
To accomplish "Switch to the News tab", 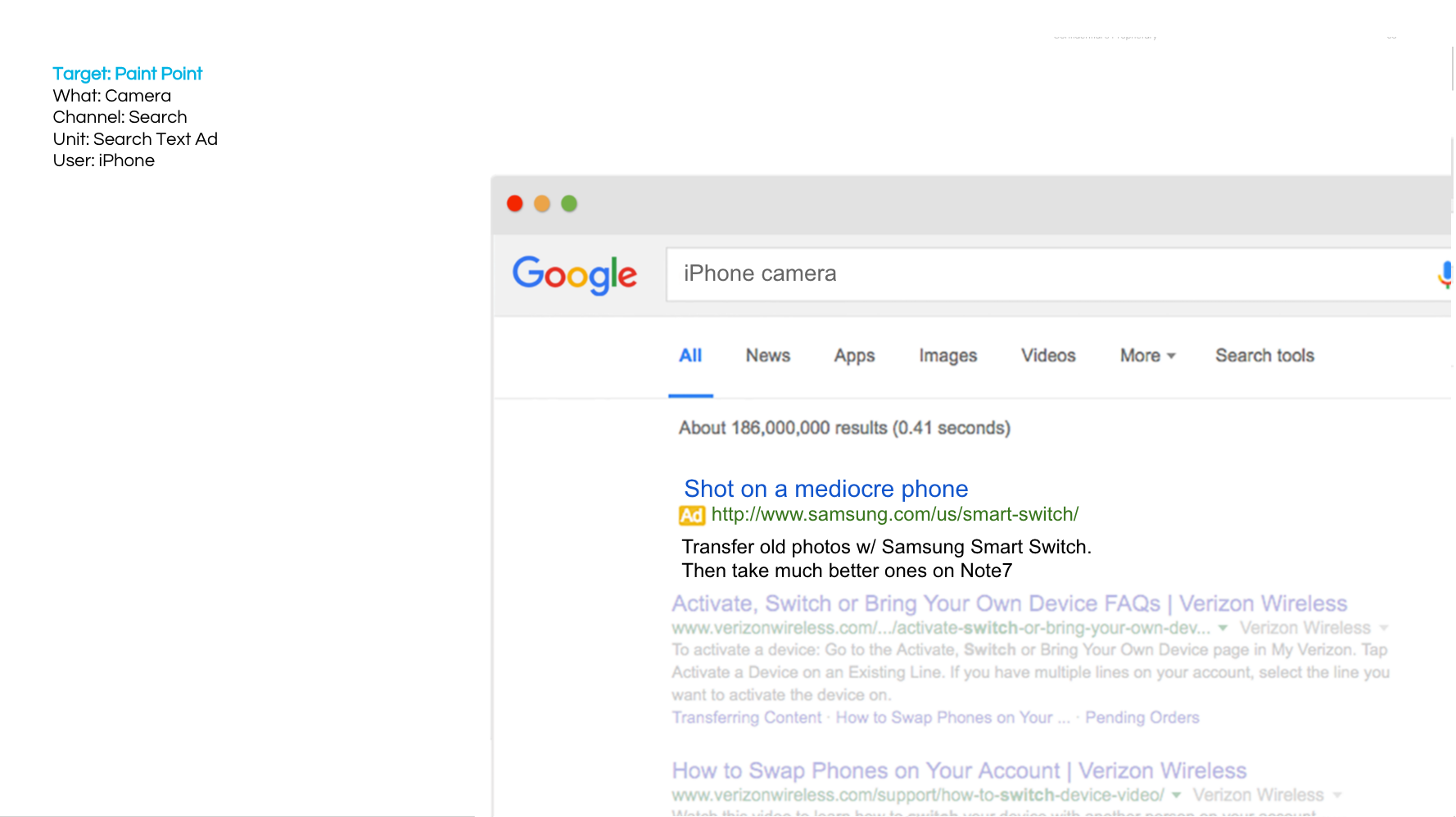I will point(767,355).
